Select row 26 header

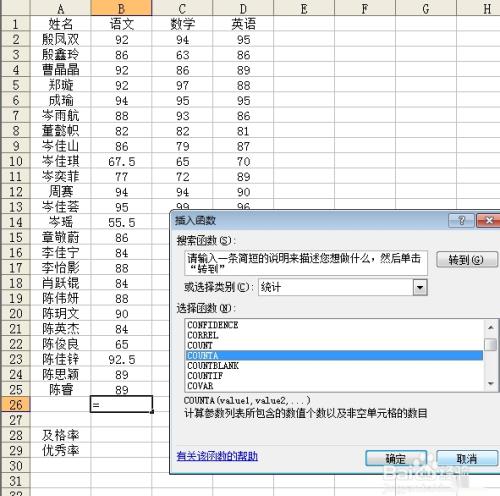click(x=16, y=405)
